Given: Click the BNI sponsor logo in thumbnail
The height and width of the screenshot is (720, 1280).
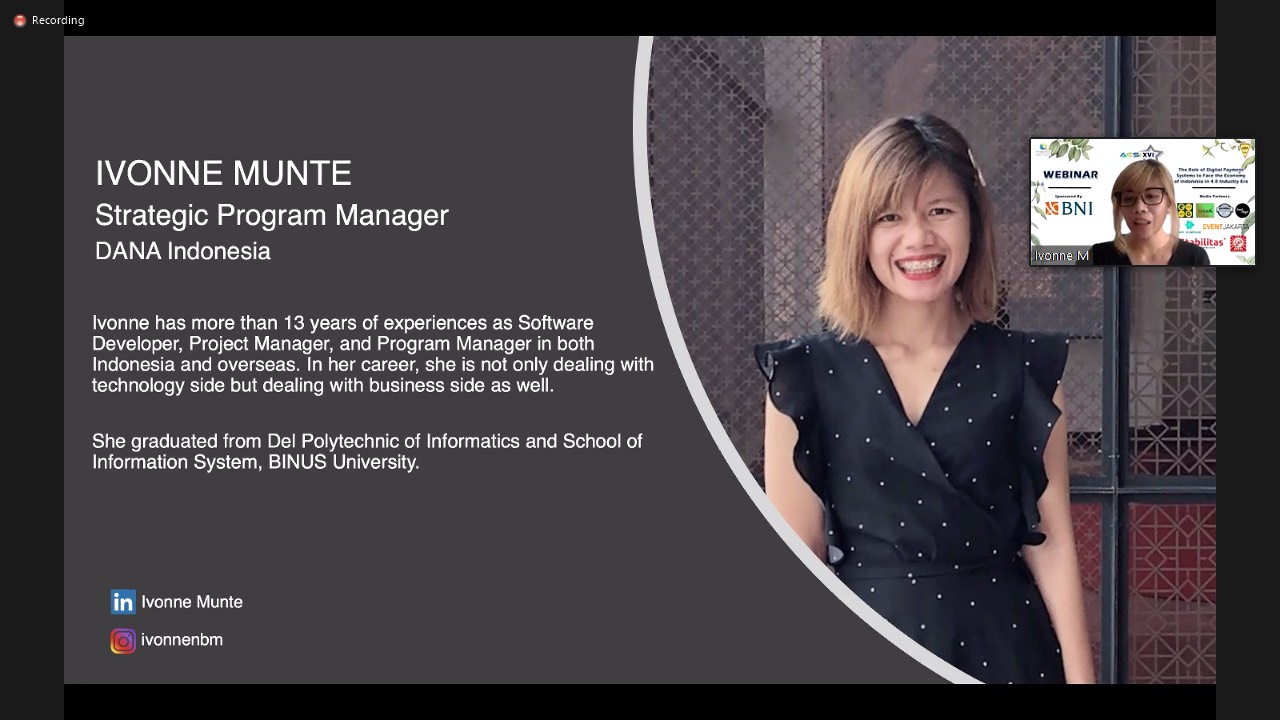Looking at the screenshot, I should (1070, 209).
